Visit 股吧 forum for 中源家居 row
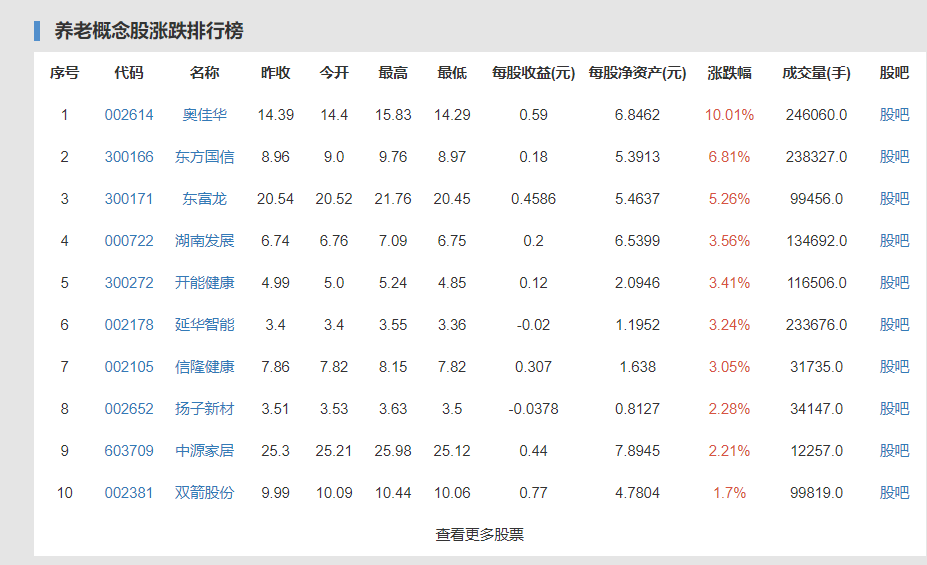This screenshot has width=927, height=565. [894, 450]
